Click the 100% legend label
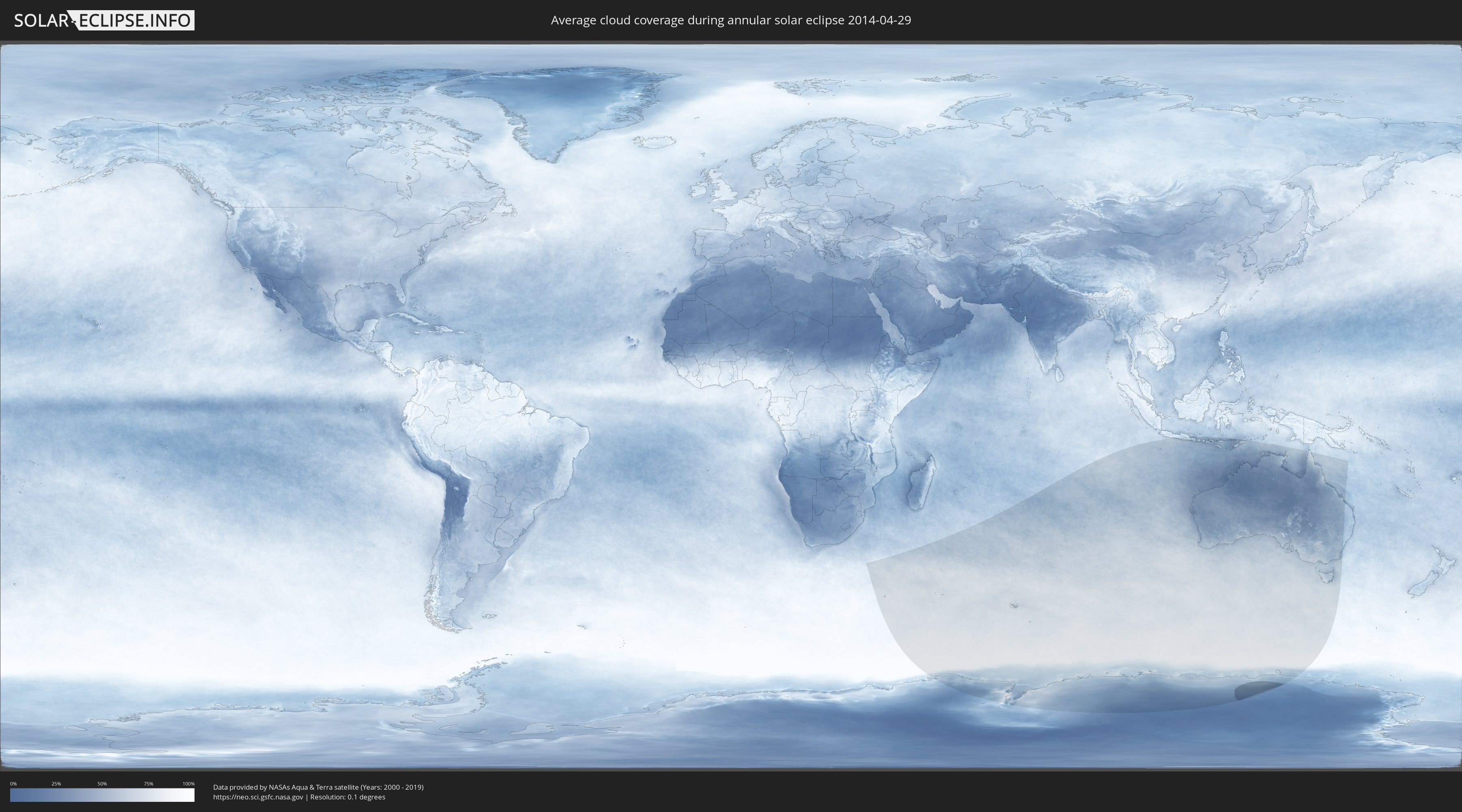The height and width of the screenshot is (812, 1462). tap(188, 784)
